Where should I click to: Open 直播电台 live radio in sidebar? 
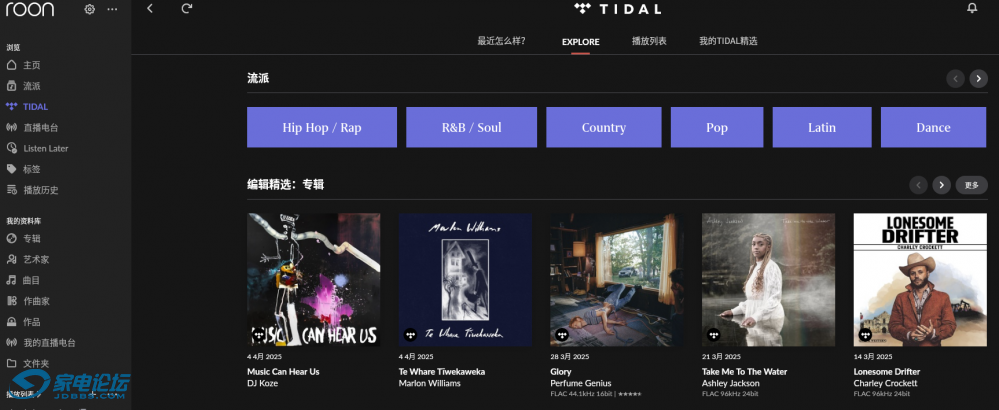(x=40, y=127)
